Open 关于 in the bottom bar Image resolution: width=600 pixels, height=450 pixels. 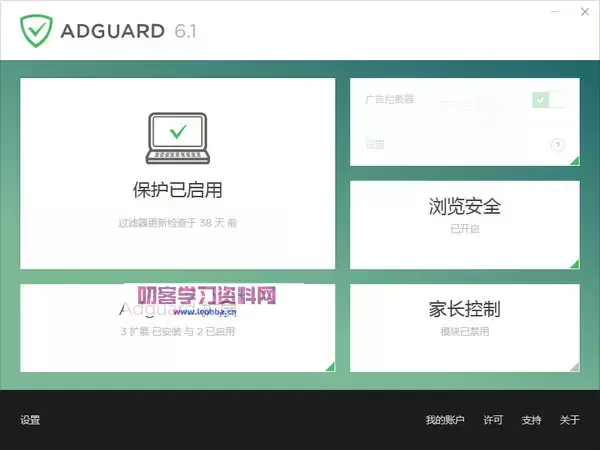click(569, 420)
